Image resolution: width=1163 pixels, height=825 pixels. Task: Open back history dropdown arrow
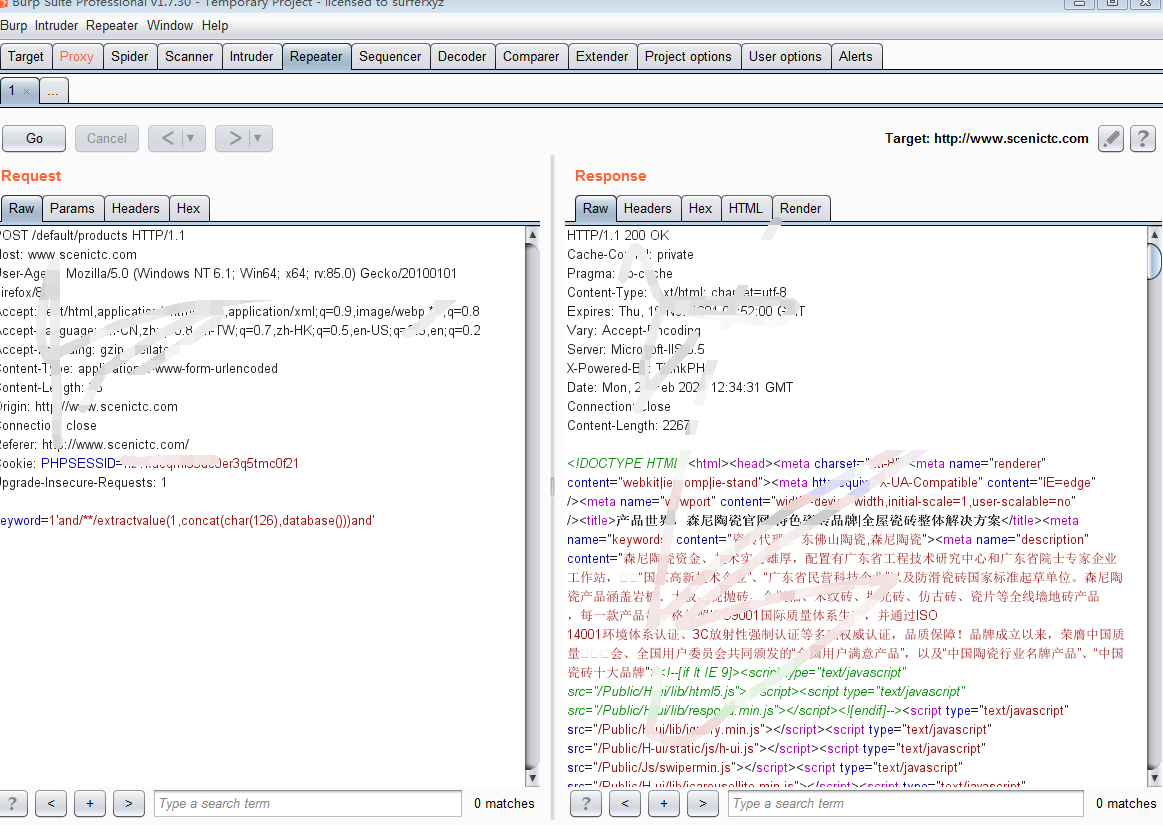pos(191,138)
